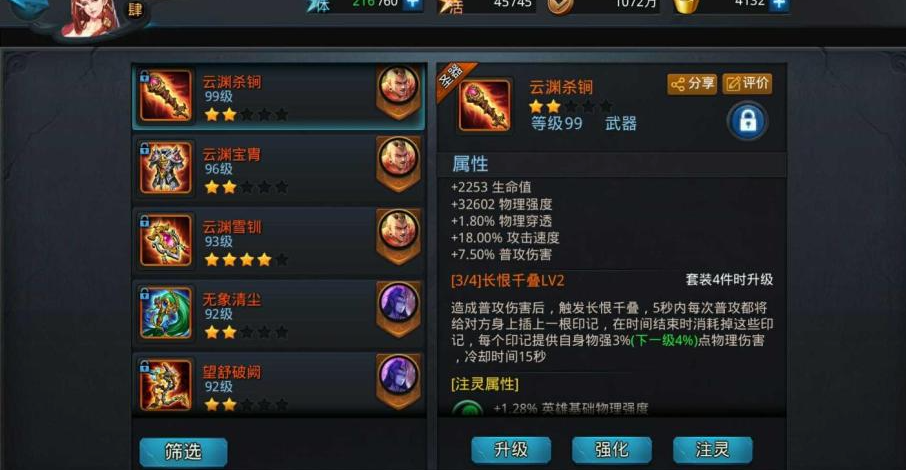This screenshot has width=906, height=470.
Task: Select the 云渊杀铜 weapon icon in list
Action: click(x=165, y=95)
